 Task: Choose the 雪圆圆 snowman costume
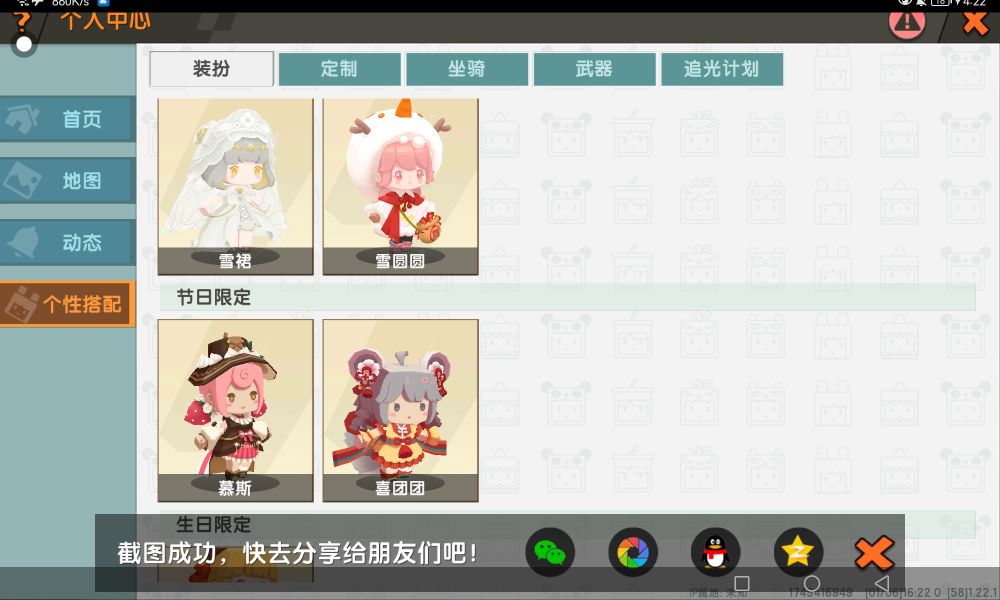point(401,186)
